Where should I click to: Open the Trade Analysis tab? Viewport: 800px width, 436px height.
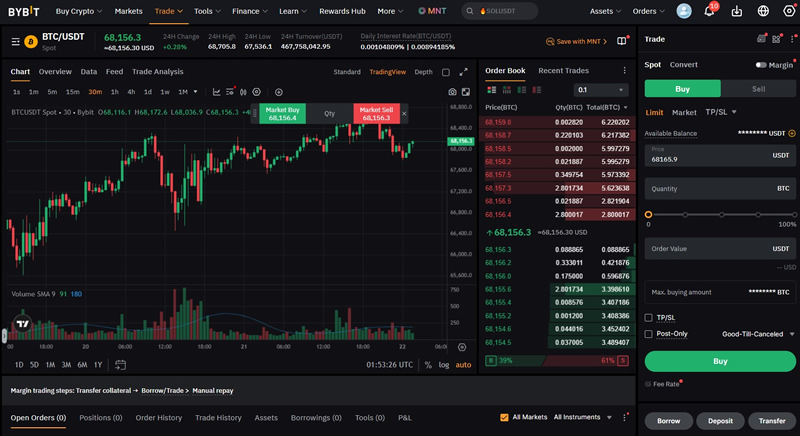158,71
